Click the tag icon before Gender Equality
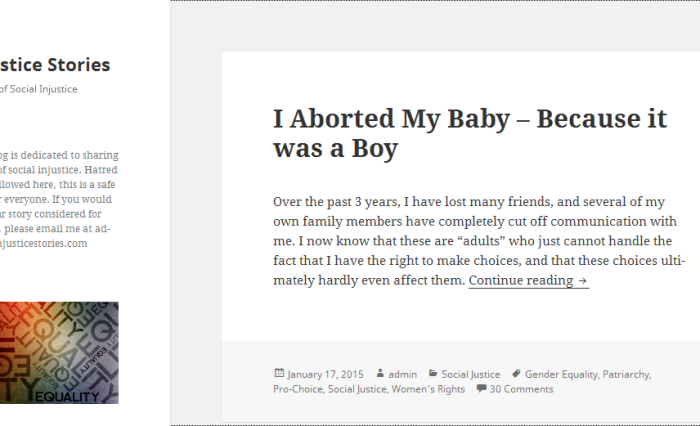 (x=516, y=373)
